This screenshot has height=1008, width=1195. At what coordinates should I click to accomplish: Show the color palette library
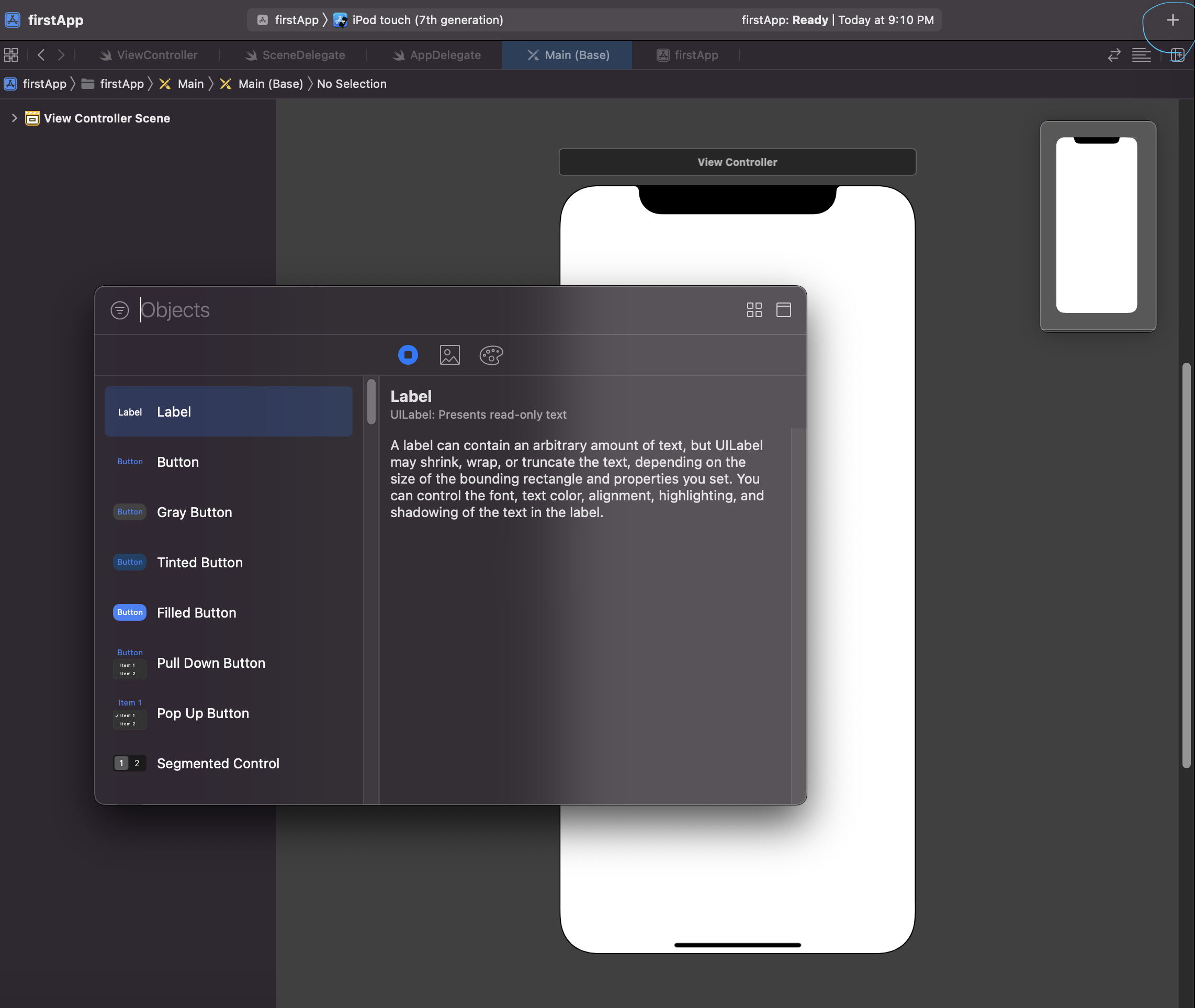(x=491, y=355)
